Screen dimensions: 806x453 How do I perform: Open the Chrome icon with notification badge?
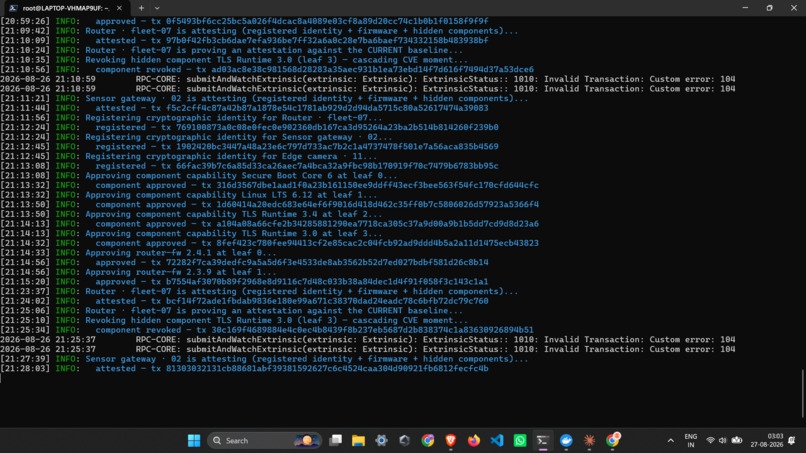612,441
